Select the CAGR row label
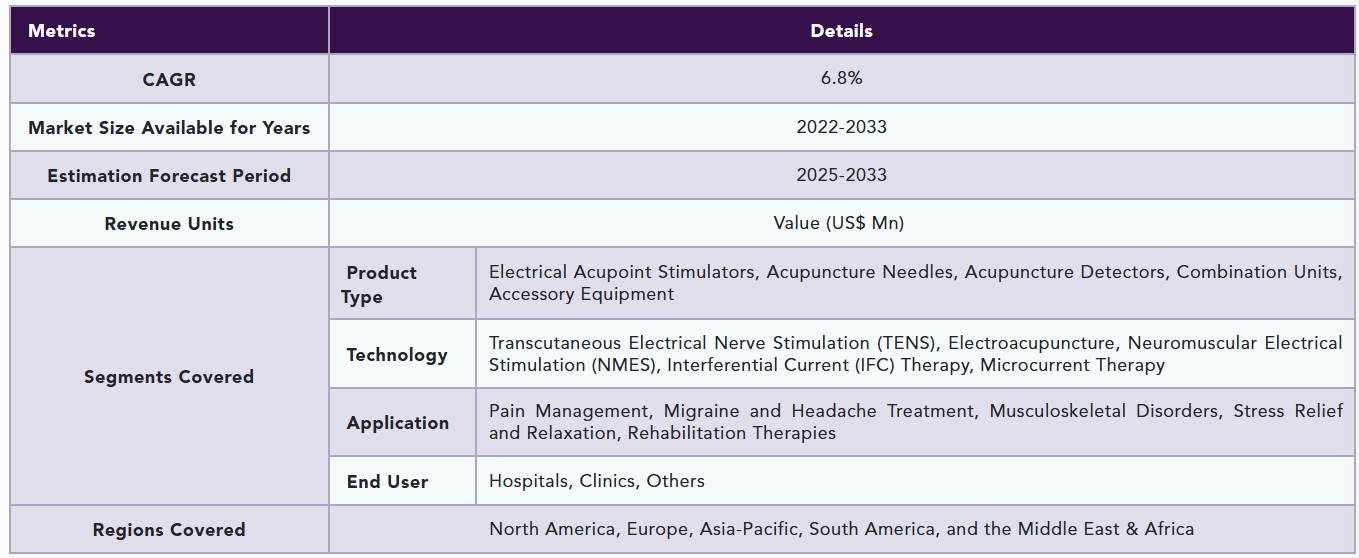Image resolution: width=1359 pixels, height=558 pixels. pos(169,79)
